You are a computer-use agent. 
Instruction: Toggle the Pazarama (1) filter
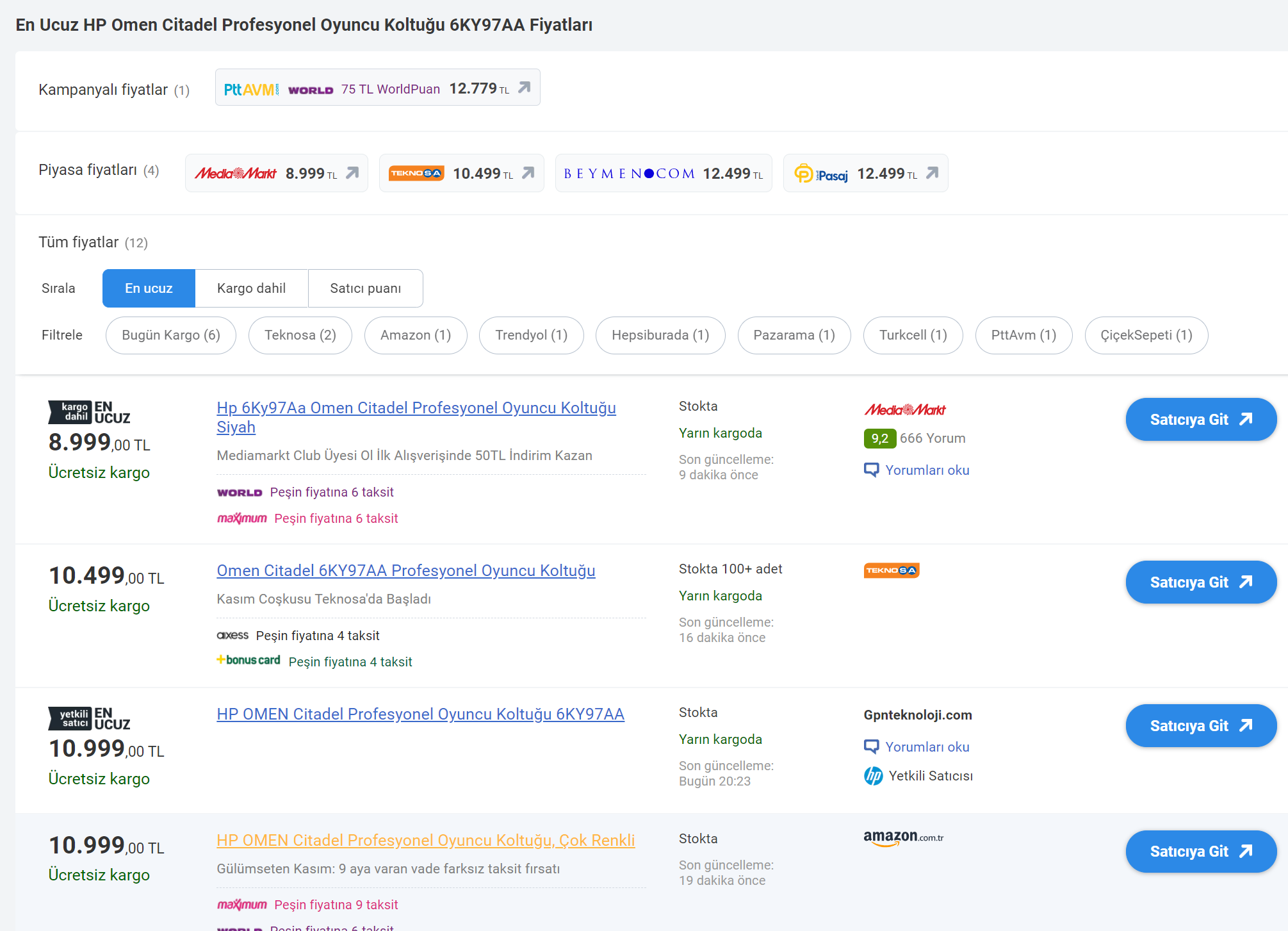pyautogui.click(x=794, y=335)
